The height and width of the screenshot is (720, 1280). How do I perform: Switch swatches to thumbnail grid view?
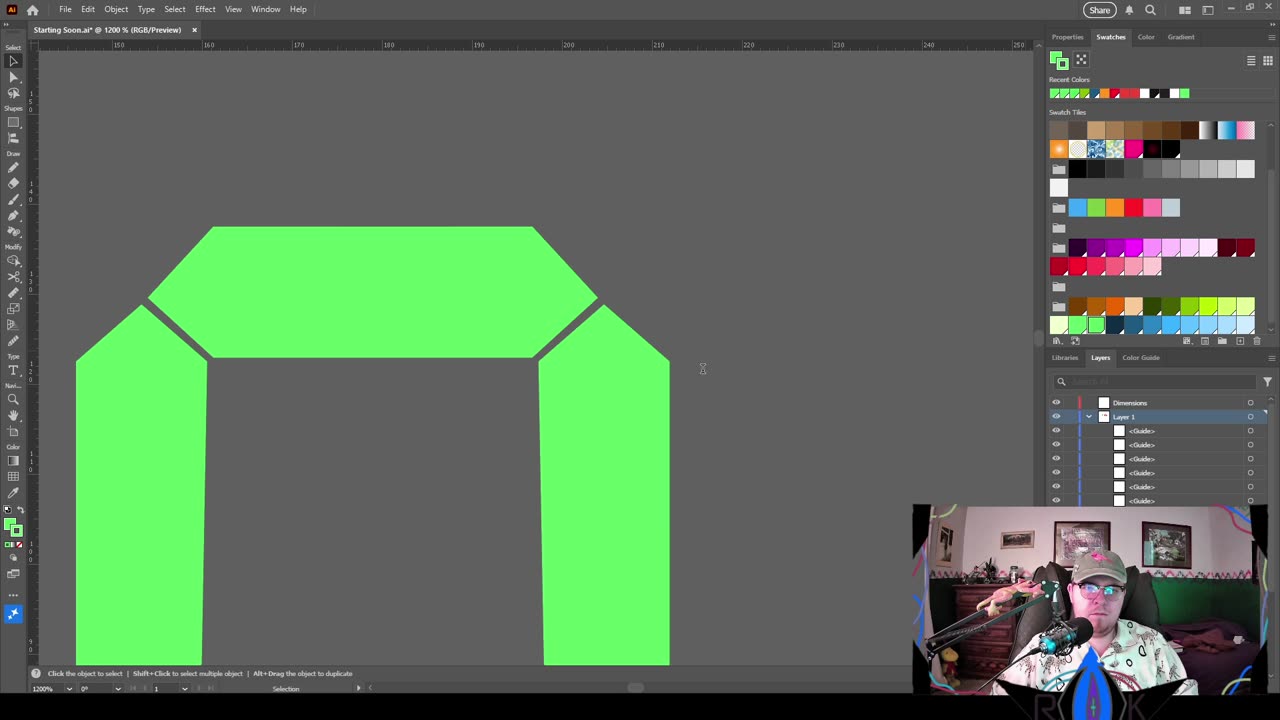(1267, 61)
